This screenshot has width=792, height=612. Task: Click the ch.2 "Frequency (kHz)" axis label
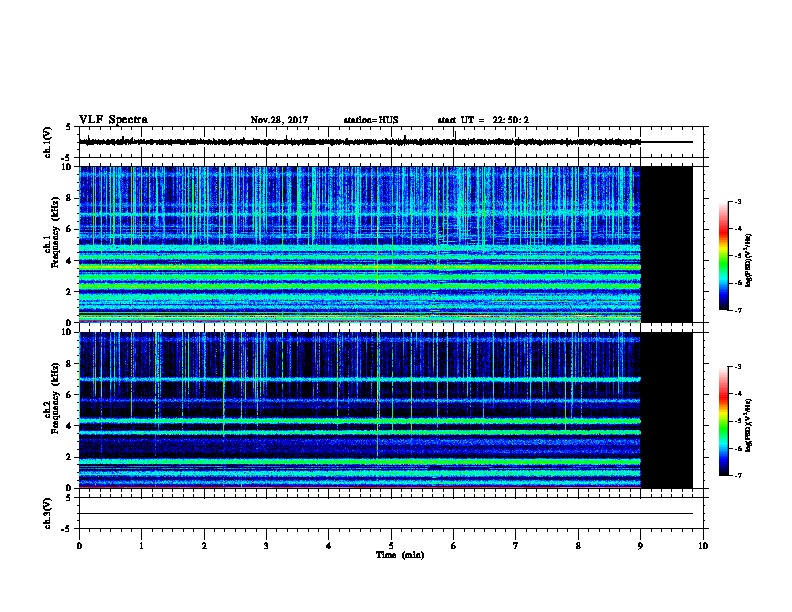coord(56,398)
